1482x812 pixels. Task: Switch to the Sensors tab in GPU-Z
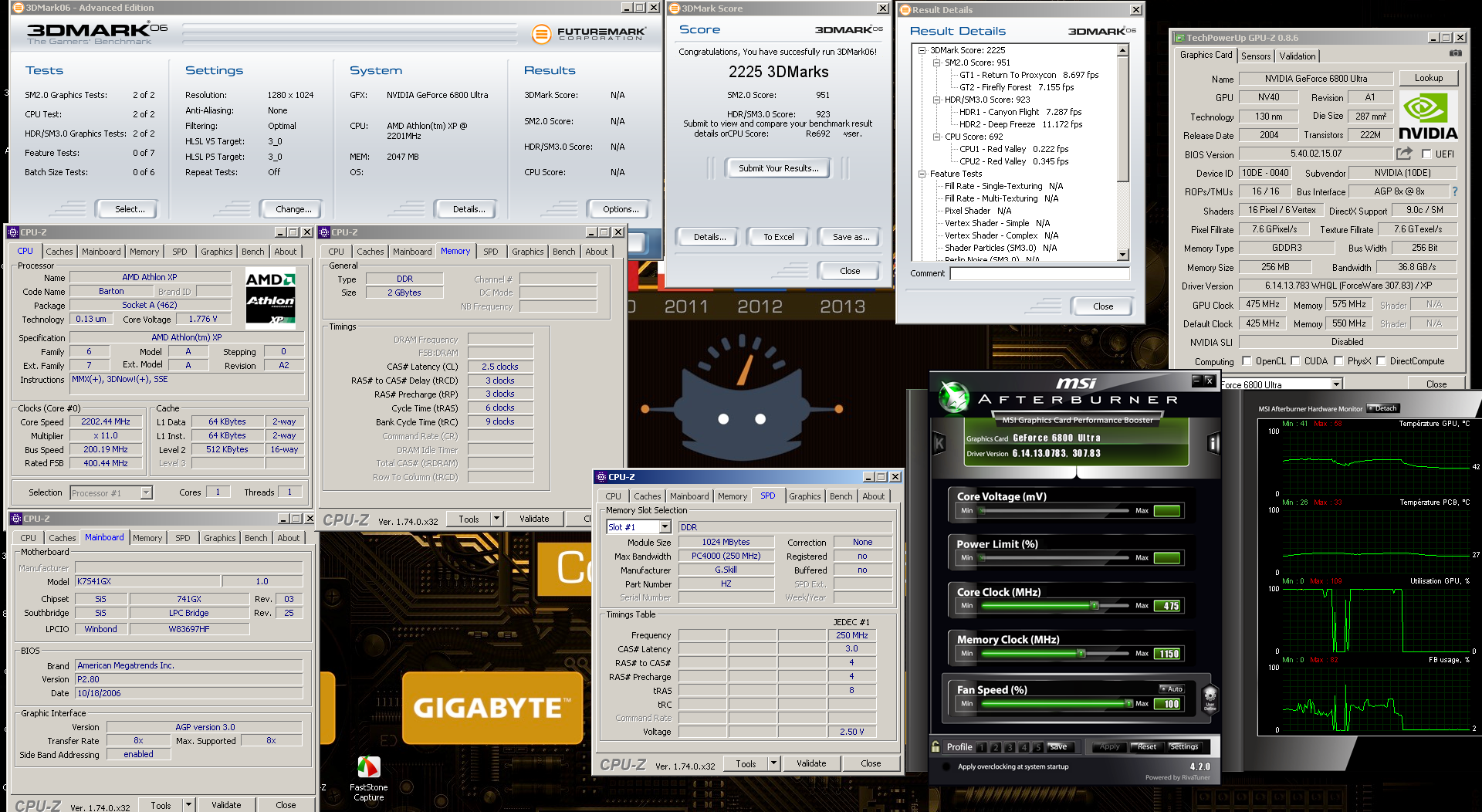[1255, 56]
